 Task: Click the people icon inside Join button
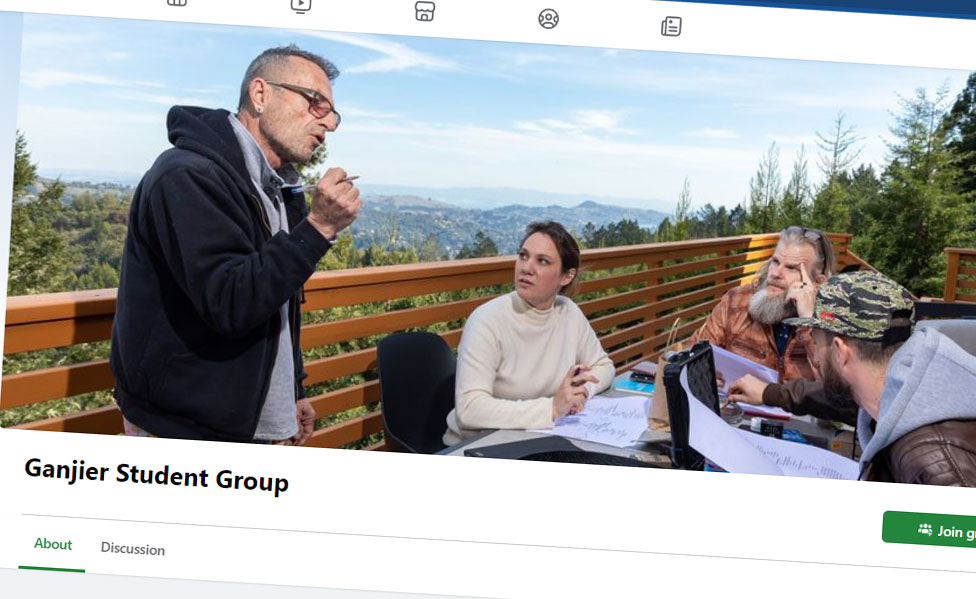coord(925,529)
